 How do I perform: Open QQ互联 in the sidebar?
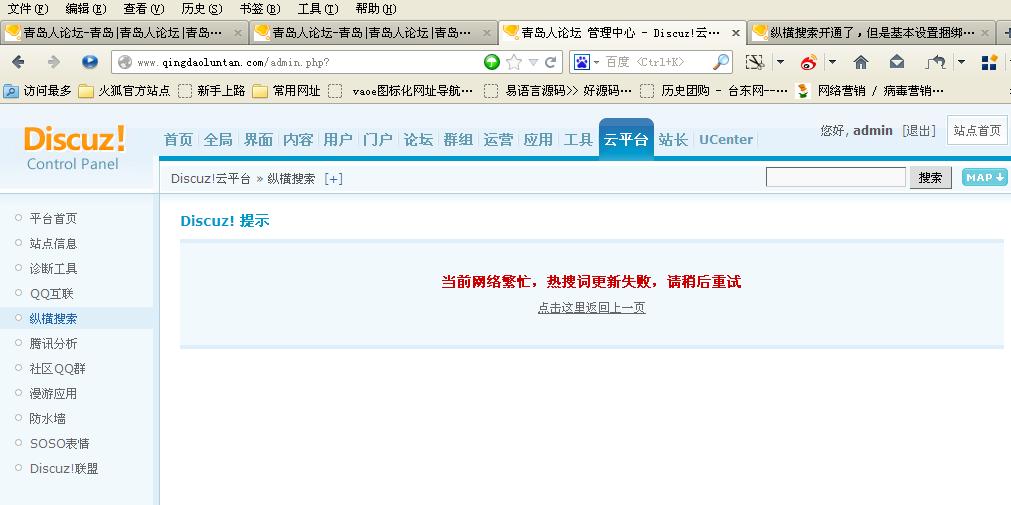pyautogui.click(x=52, y=293)
